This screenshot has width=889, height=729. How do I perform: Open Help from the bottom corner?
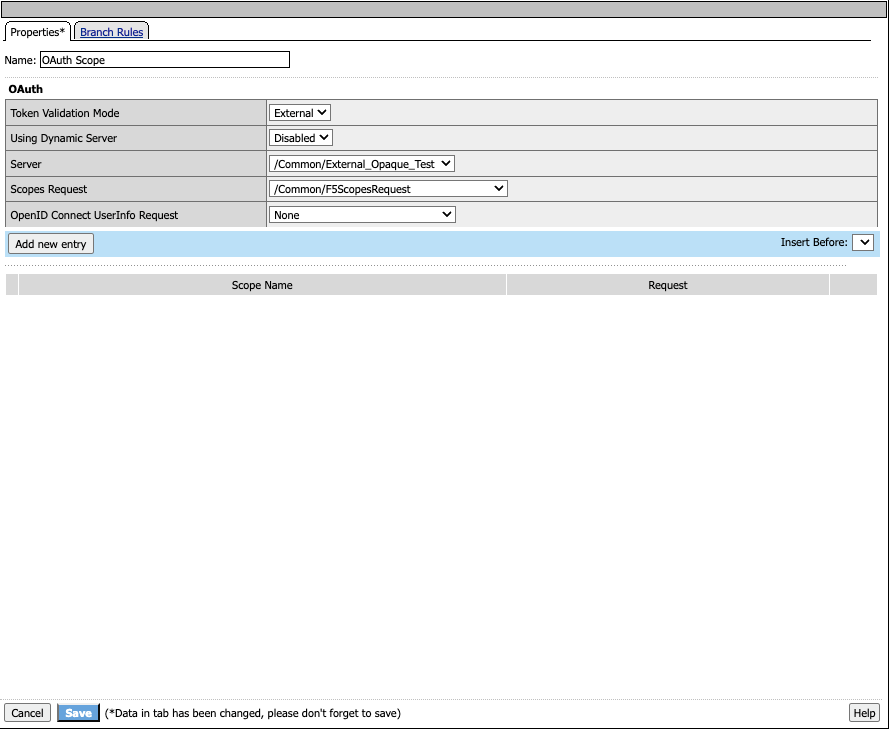pos(863,713)
